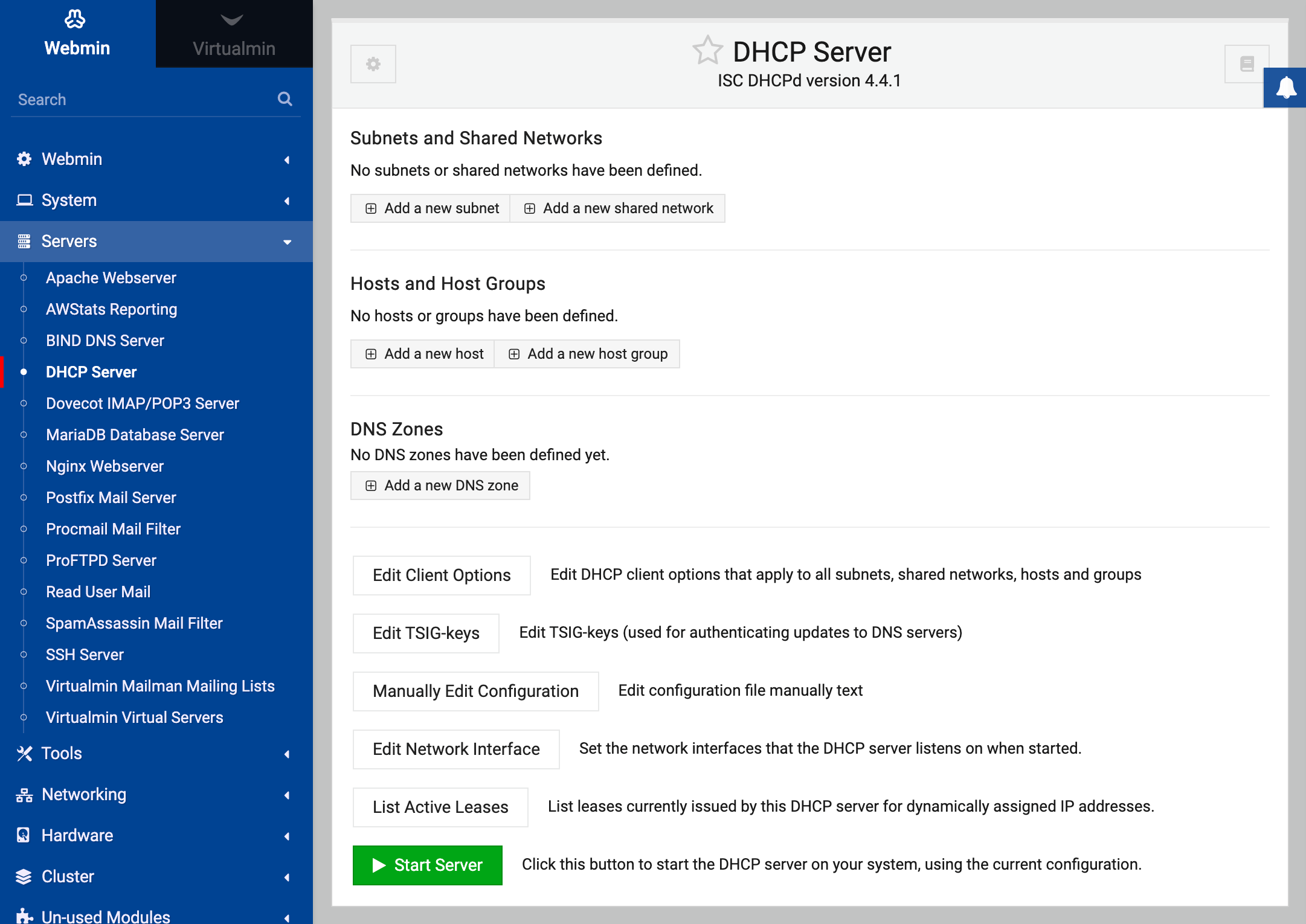
Task: Click the Webmin logo tab icon
Action: [x=76, y=20]
